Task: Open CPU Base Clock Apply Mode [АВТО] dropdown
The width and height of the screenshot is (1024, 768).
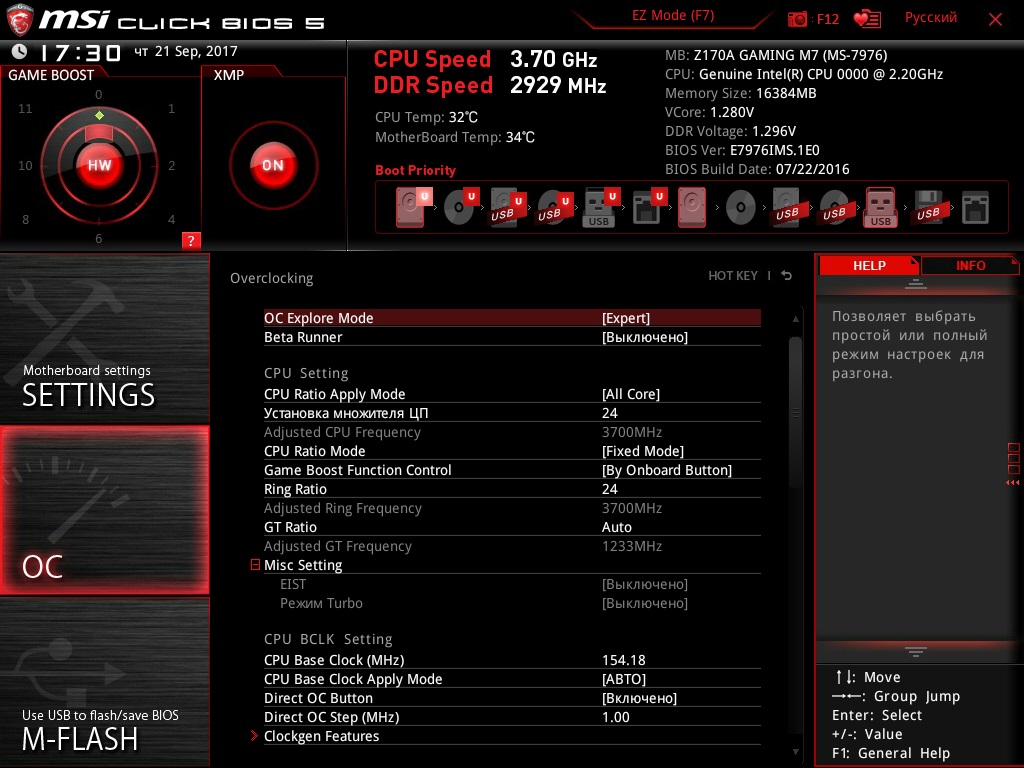Action: point(624,679)
